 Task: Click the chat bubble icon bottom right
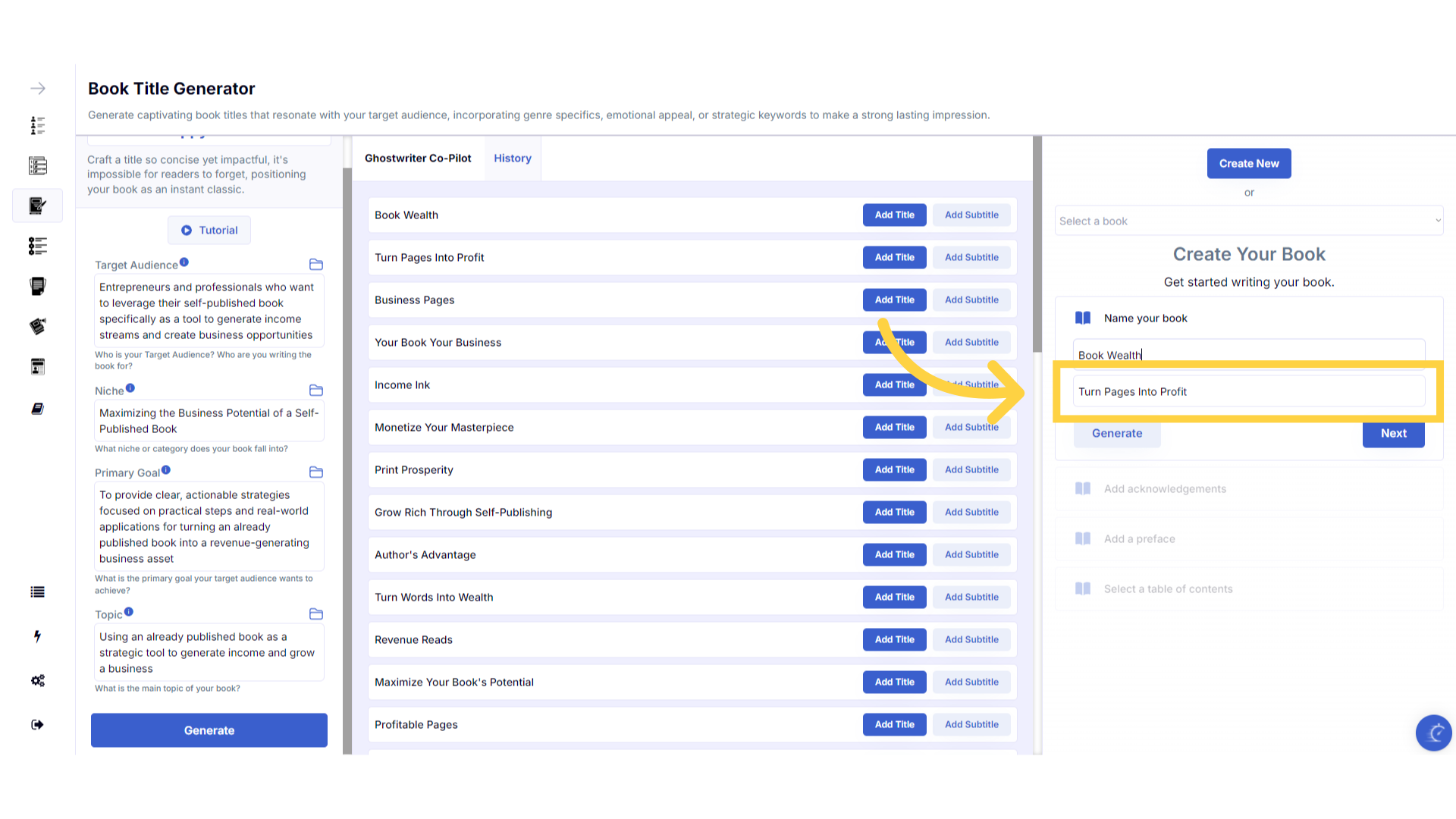click(1433, 733)
